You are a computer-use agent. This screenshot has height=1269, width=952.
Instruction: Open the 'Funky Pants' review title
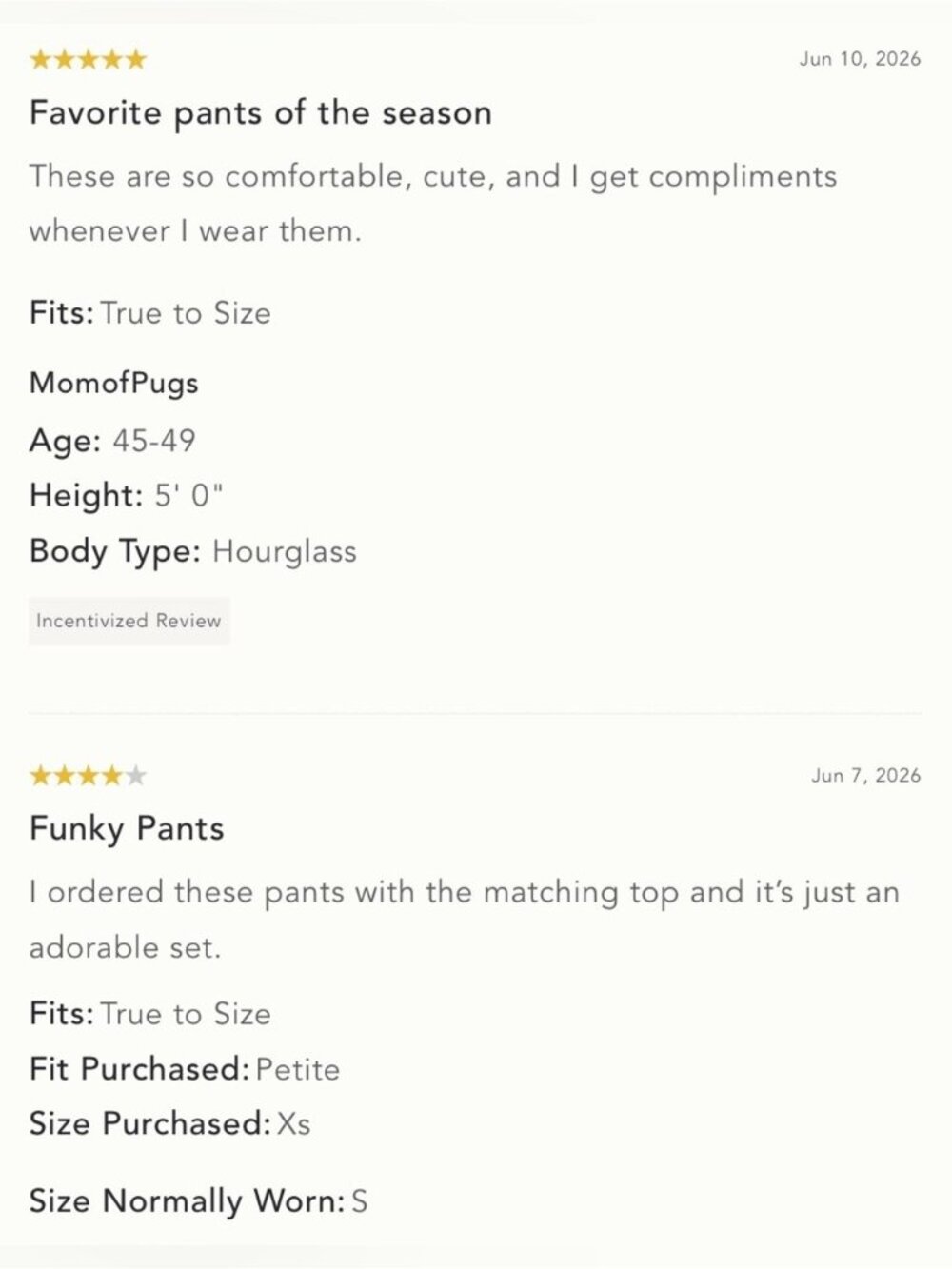[127, 828]
